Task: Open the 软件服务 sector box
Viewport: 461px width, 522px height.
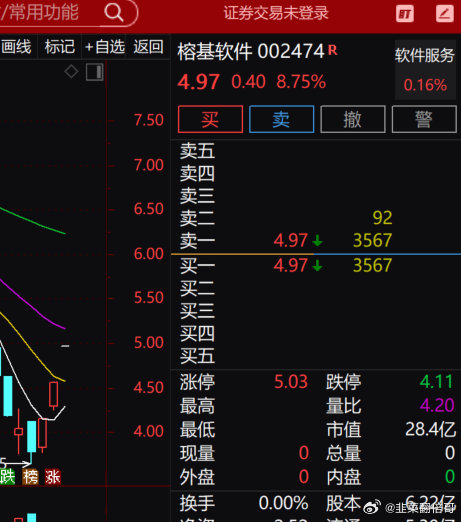Action: point(425,70)
